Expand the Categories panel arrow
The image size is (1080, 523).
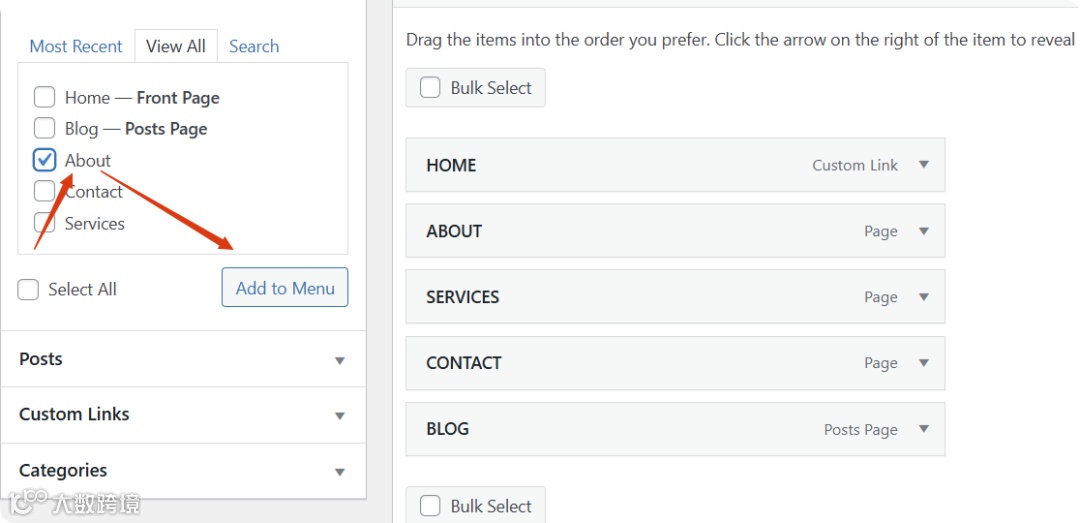[339, 471]
